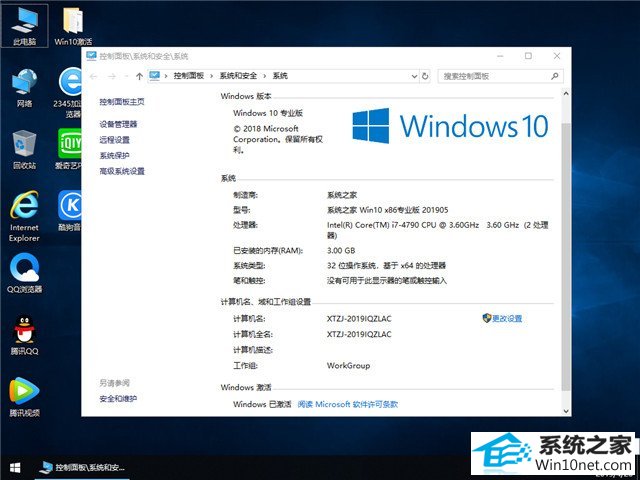Click the window title bar system icon
This screenshot has width=640, height=480.
(91, 56)
